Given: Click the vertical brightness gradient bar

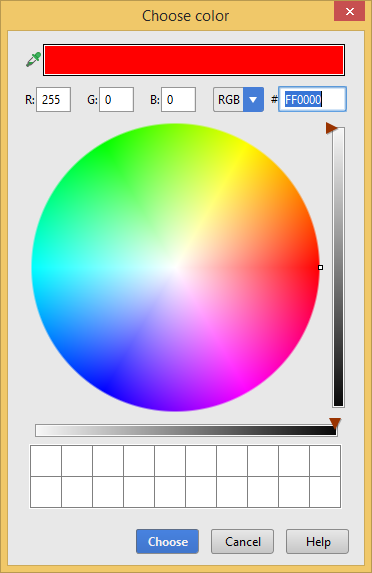Looking at the screenshot, I should [338, 267].
